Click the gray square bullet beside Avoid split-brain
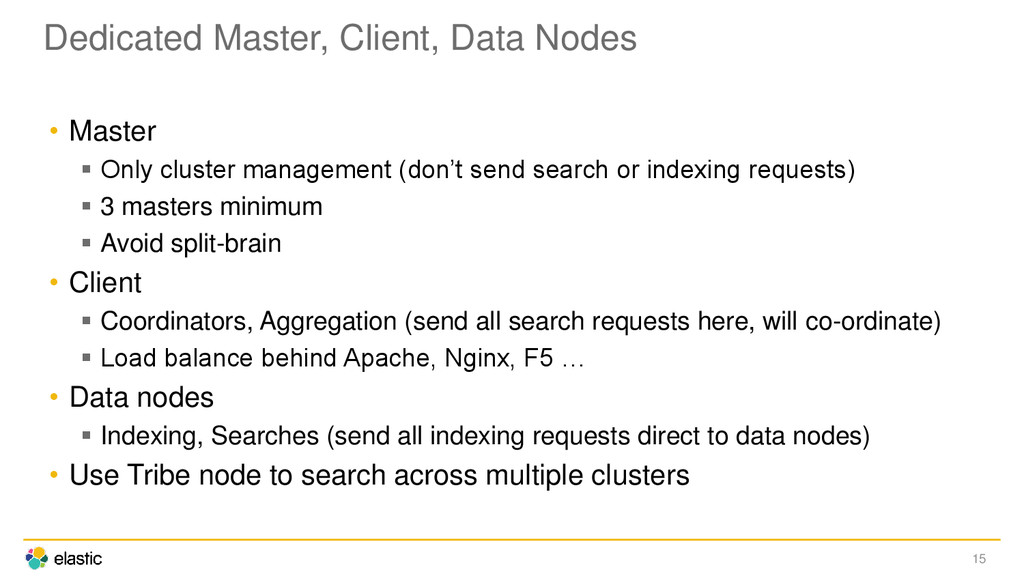This screenshot has width=1024, height=576. tap(86, 243)
